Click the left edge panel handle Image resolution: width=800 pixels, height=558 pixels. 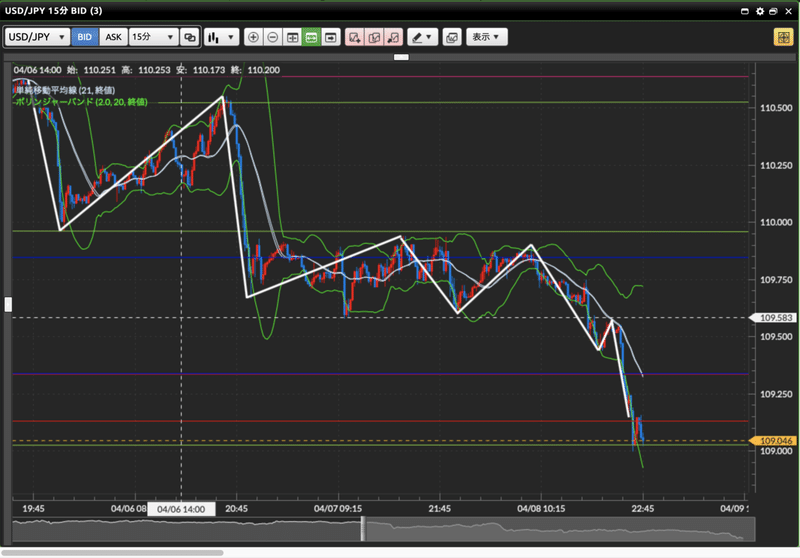coord(8,304)
